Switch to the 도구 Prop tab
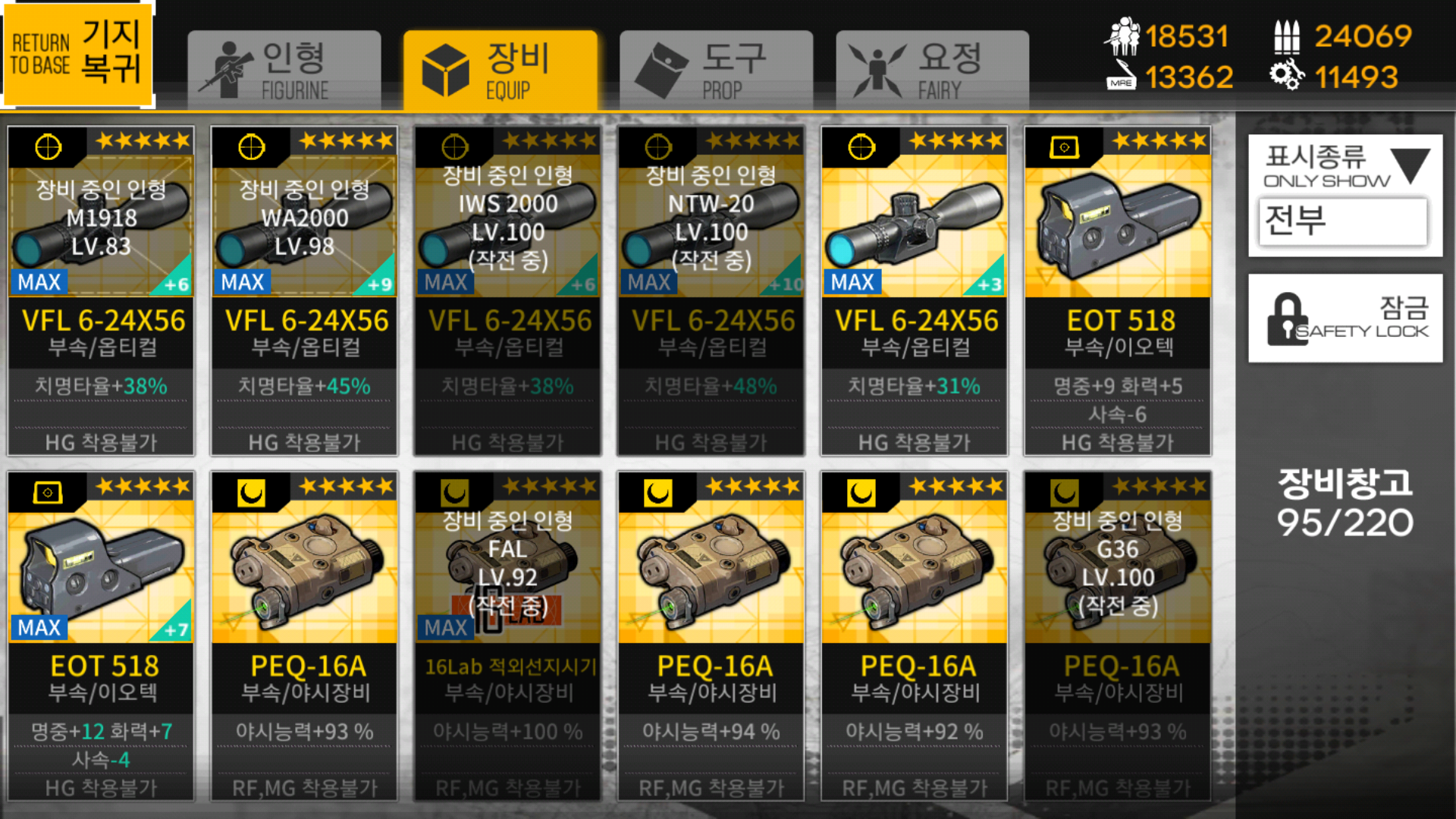This screenshot has width=1456, height=819. coord(716,71)
